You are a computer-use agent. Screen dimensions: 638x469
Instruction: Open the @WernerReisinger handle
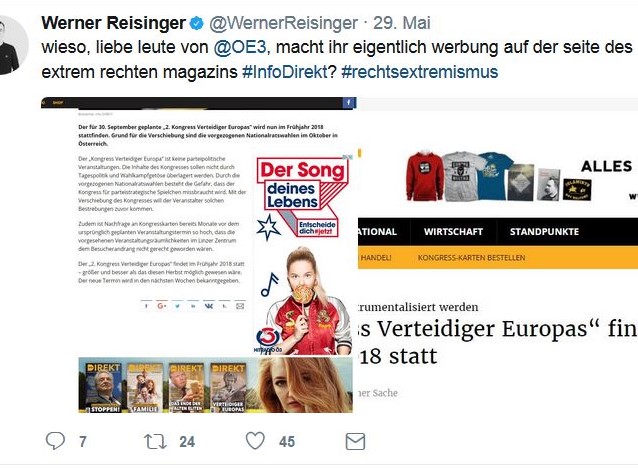point(284,23)
